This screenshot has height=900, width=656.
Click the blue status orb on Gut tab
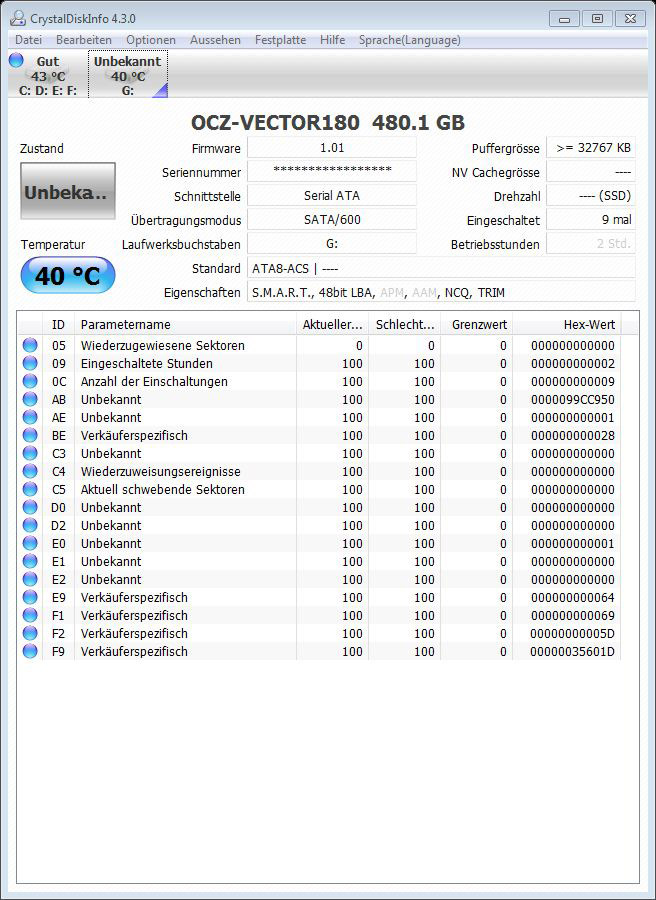16,60
